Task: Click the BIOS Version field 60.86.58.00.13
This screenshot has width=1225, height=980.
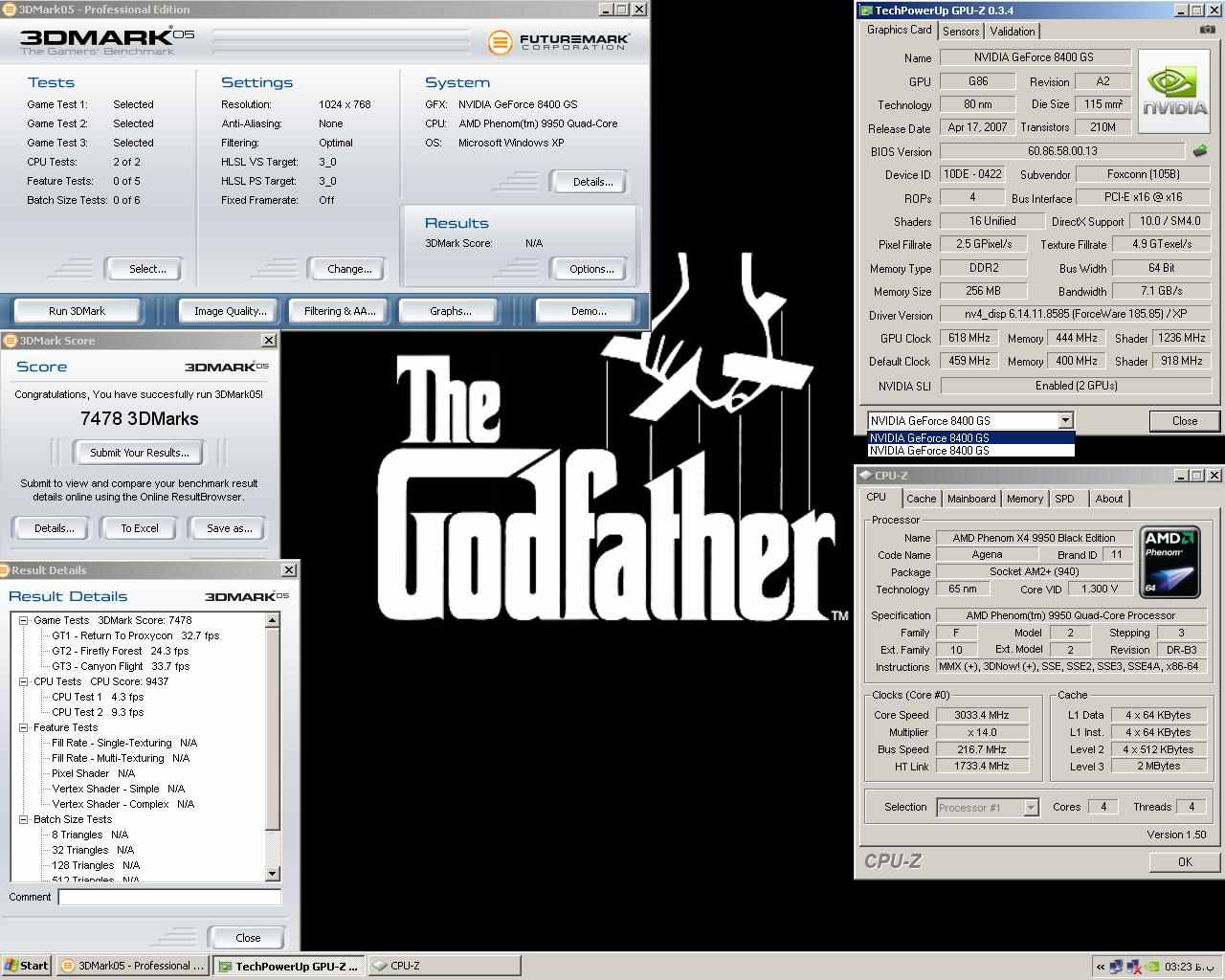Action: (x=1062, y=151)
